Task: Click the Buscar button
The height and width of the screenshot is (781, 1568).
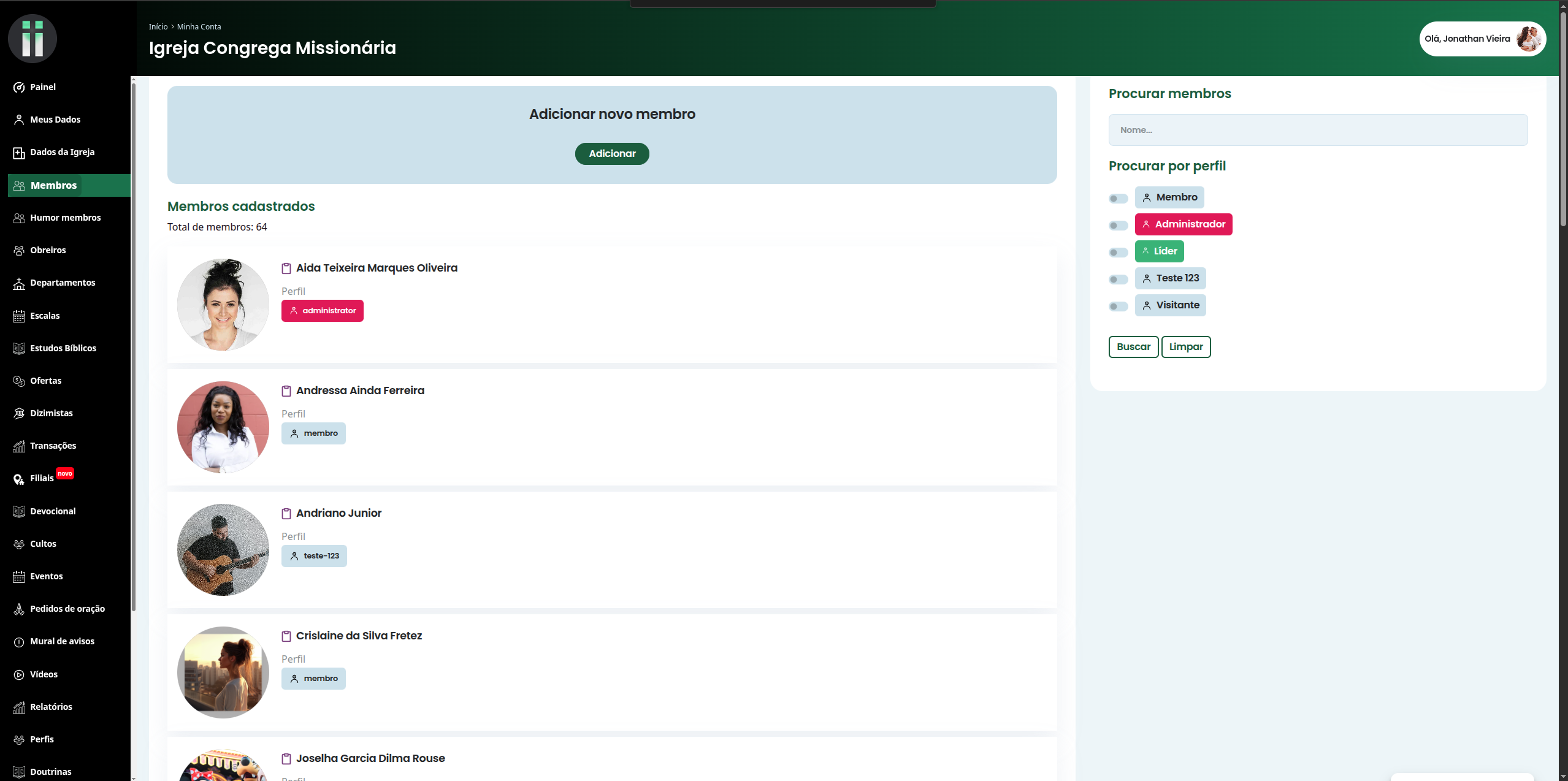Action: pos(1133,347)
